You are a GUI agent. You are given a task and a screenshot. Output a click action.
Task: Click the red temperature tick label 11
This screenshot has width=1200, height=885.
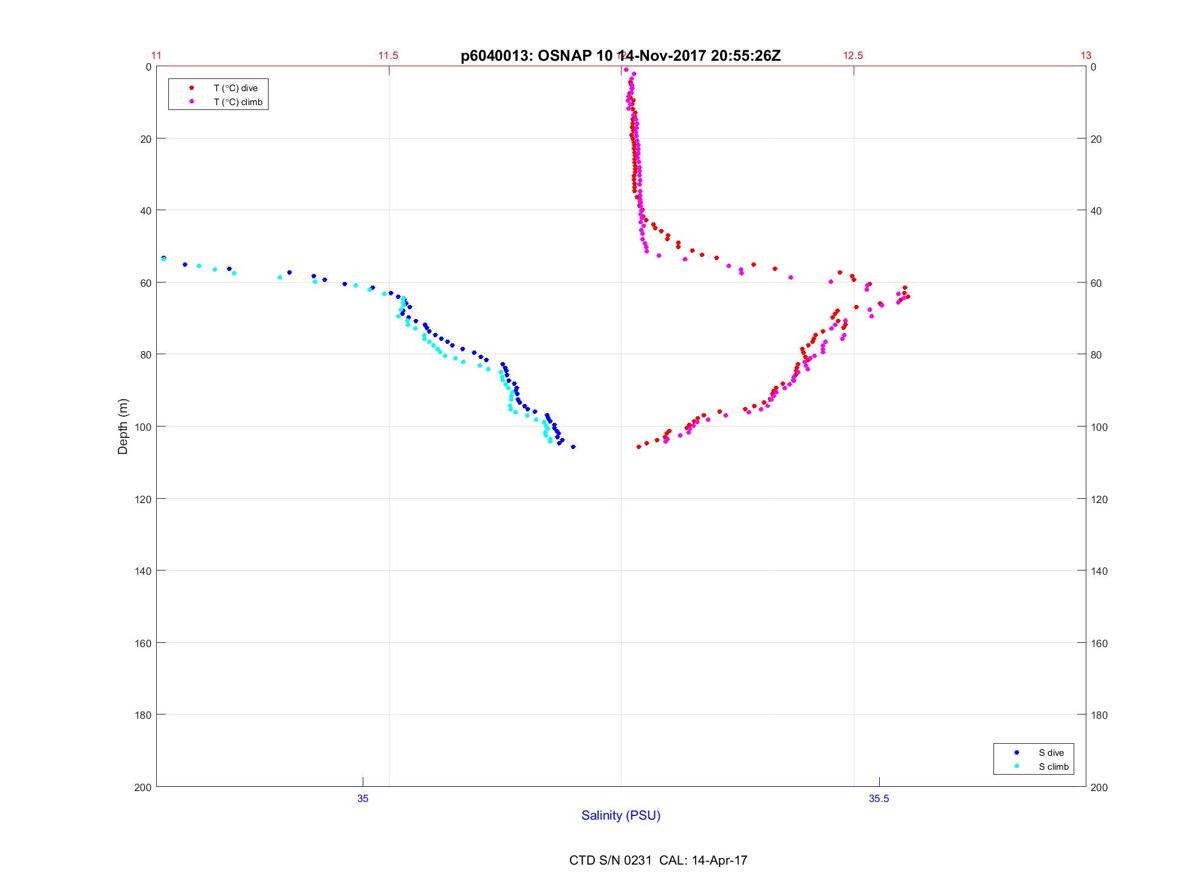pos(156,56)
